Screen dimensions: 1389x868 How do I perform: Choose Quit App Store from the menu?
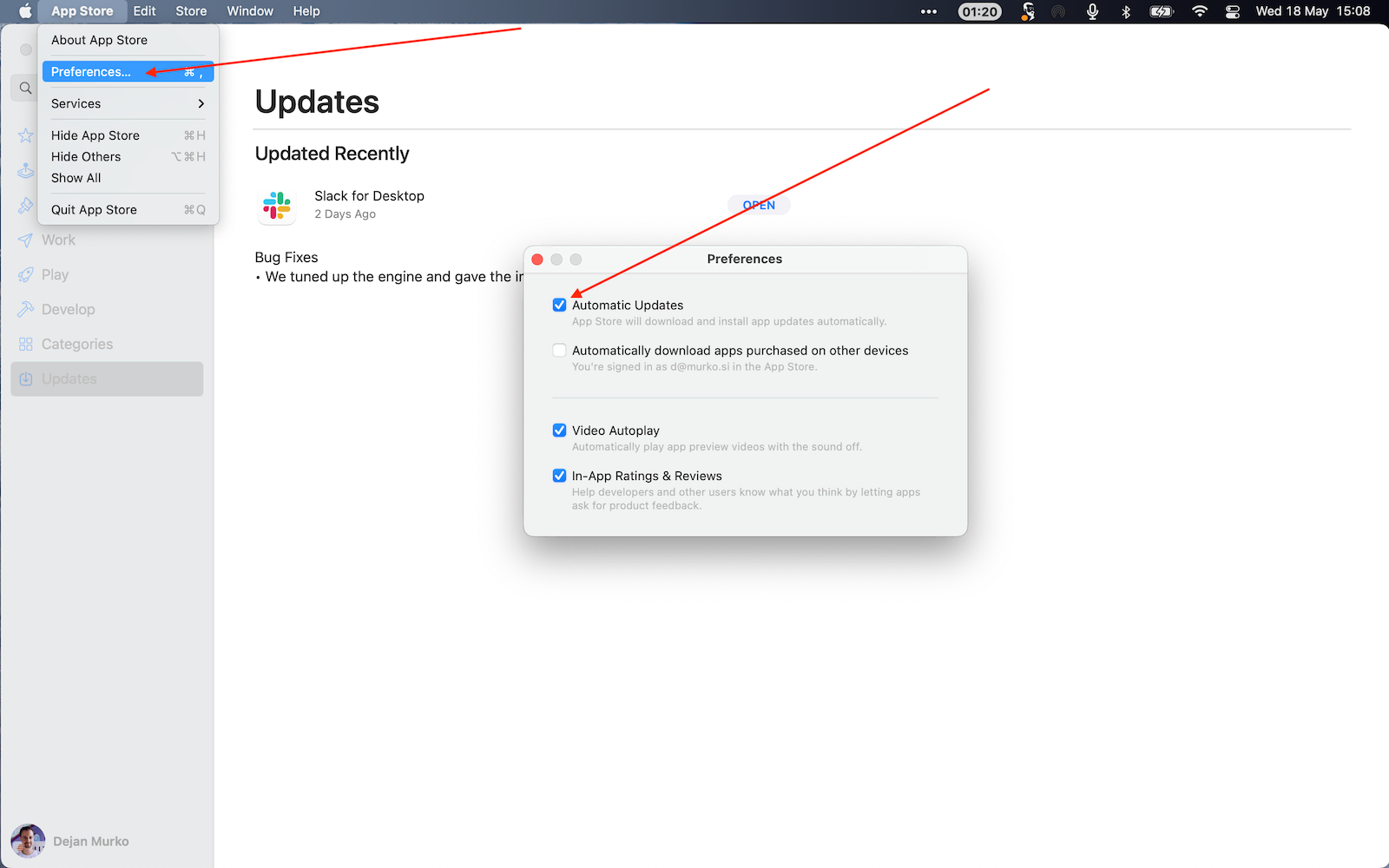pyautogui.click(x=94, y=209)
